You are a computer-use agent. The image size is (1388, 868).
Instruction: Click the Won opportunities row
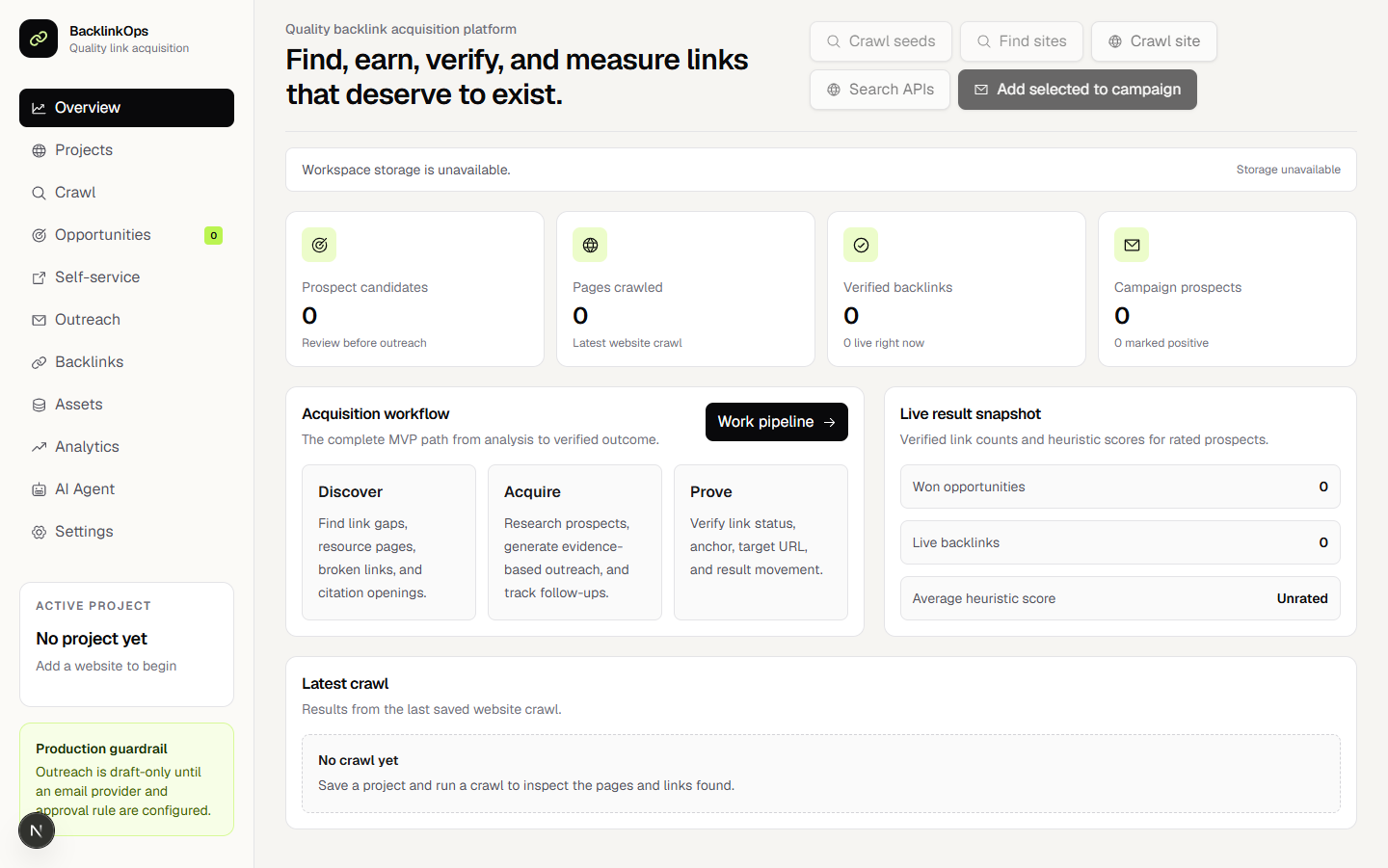pyautogui.click(x=1120, y=487)
